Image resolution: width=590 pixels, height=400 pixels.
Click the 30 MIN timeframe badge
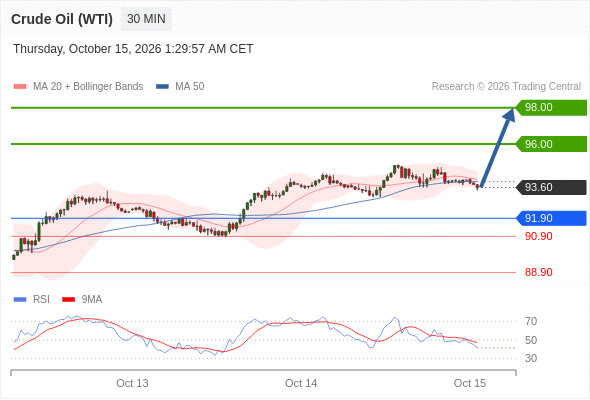coord(146,19)
